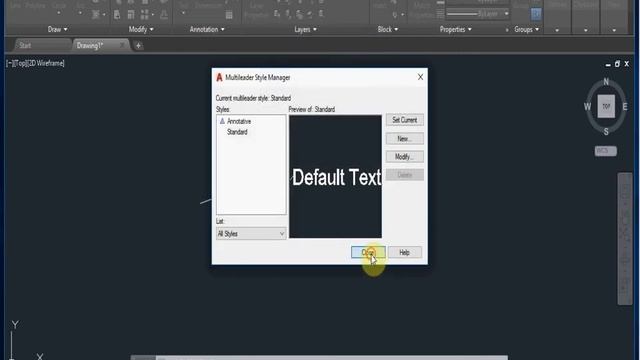The image size is (640, 360).
Task: Click the highlighted group selection icon
Action: 536,14
